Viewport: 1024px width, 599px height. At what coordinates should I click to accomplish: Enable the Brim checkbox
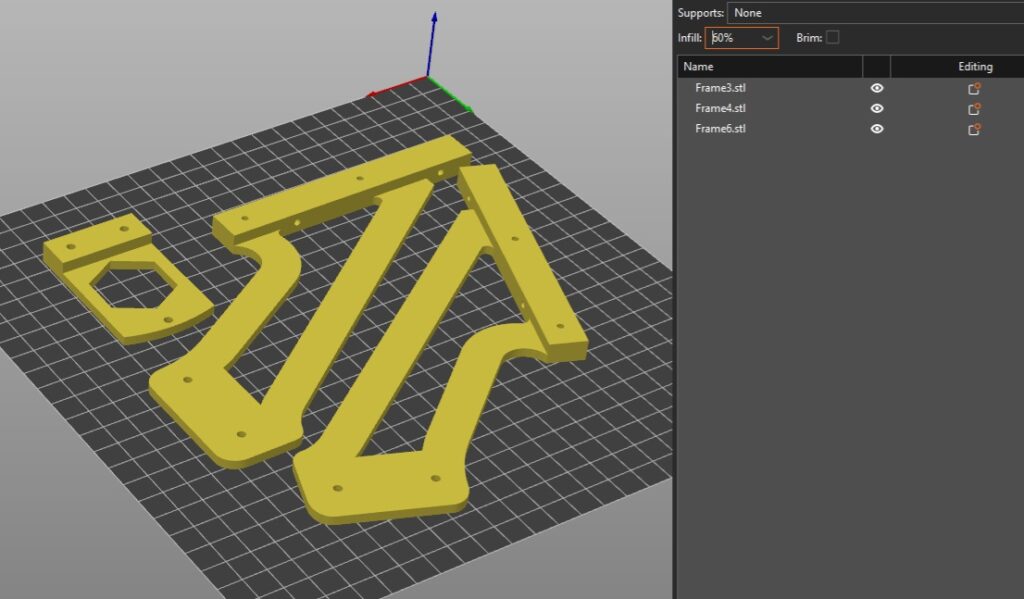(x=833, y=38)
